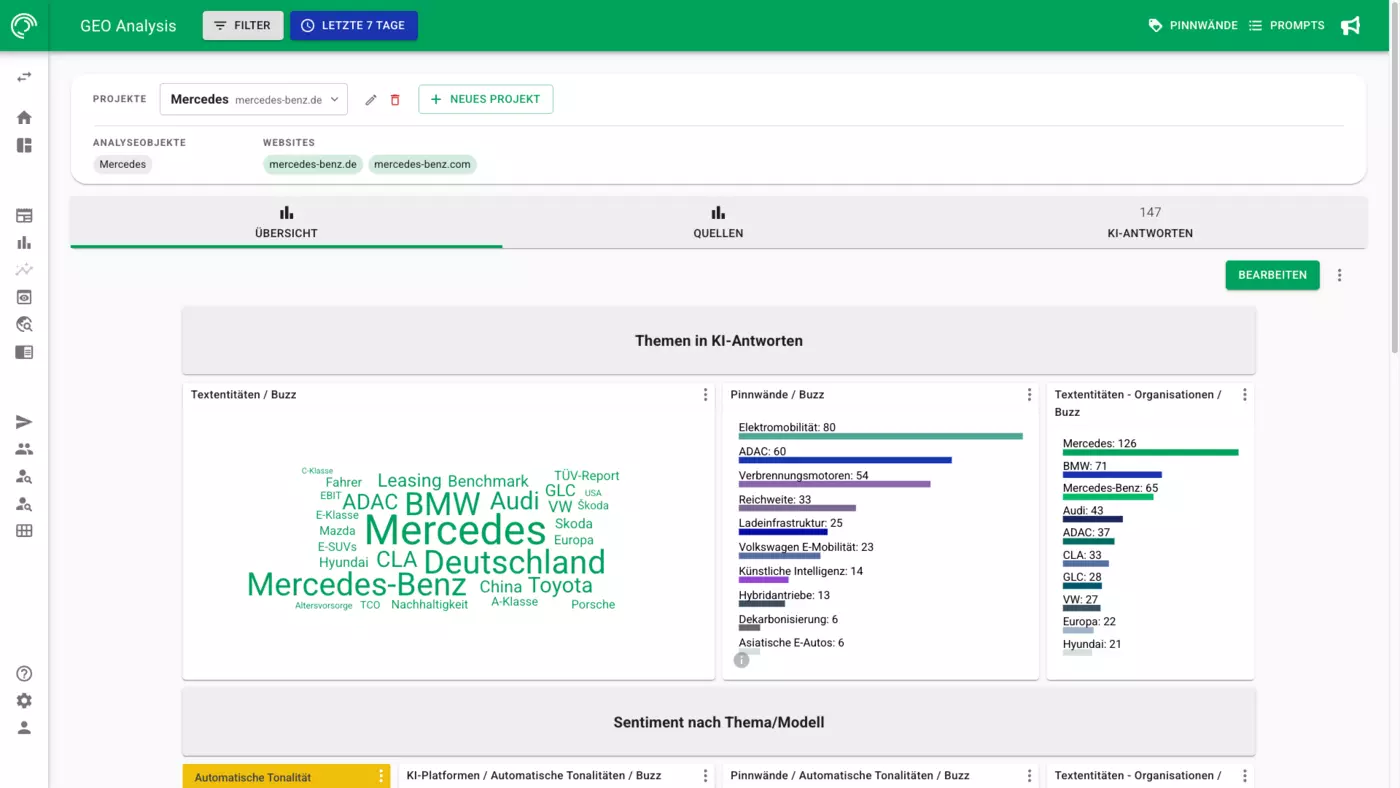Click the Neues Projekt button
The height and width of the screenshot is (788, 1400).
coord(486,99)
